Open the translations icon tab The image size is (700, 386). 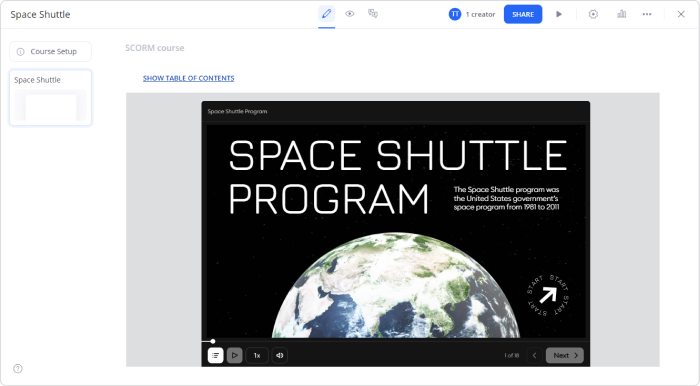373,14
